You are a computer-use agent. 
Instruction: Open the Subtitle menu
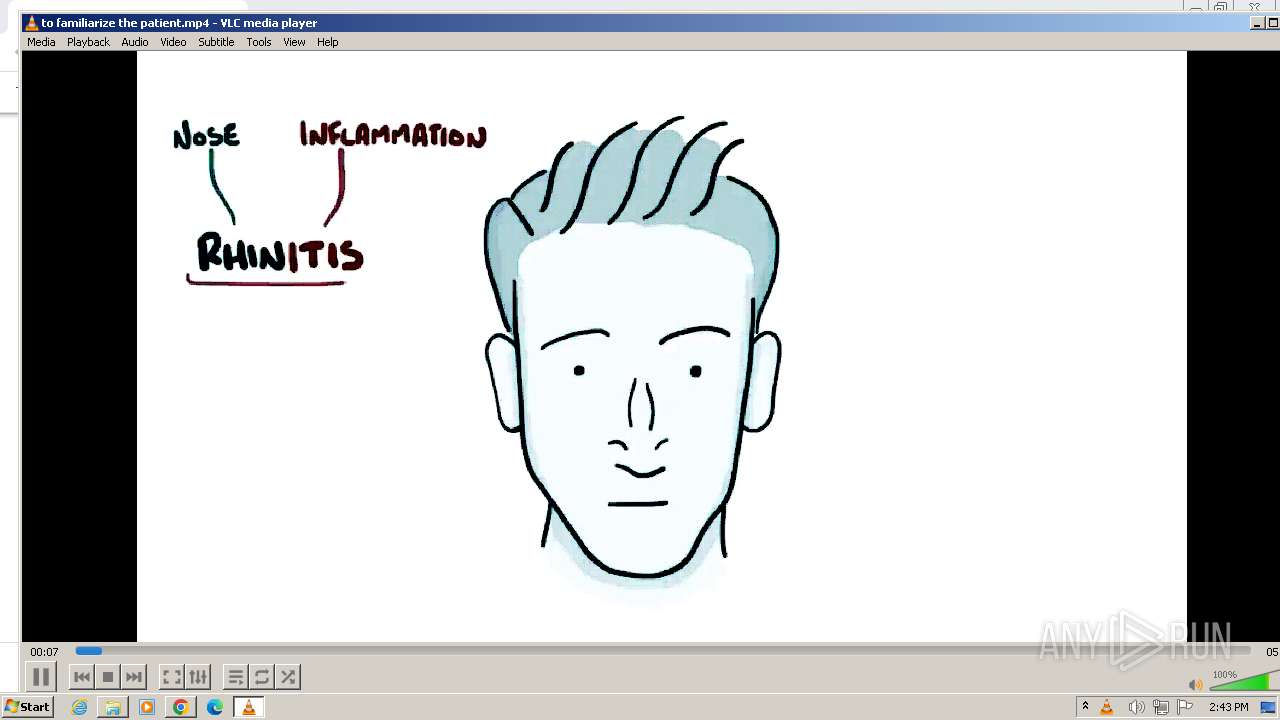[216, 42]
